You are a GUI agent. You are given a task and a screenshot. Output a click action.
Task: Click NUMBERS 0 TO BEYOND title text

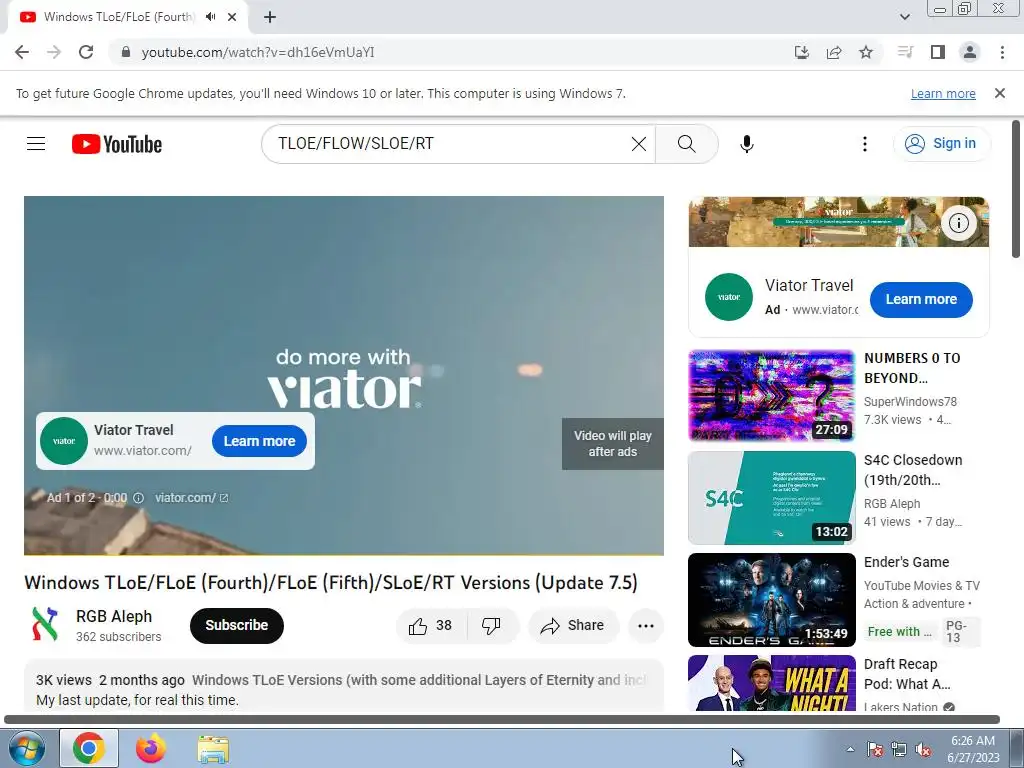pyautogui.click(x=912, y=368)
